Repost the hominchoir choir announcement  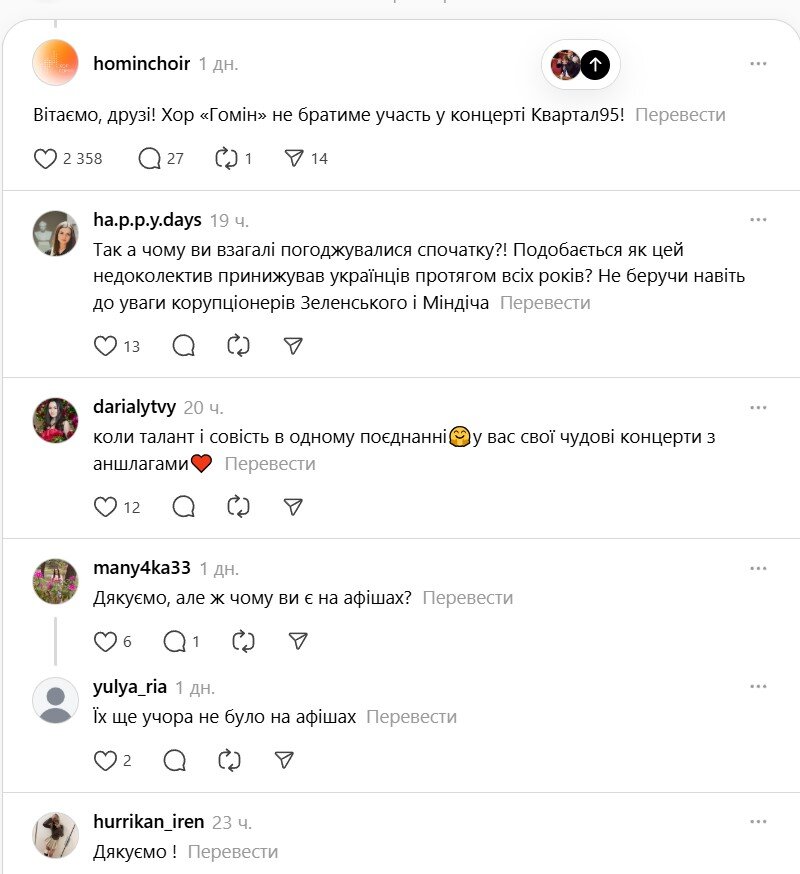click(227, 158)
